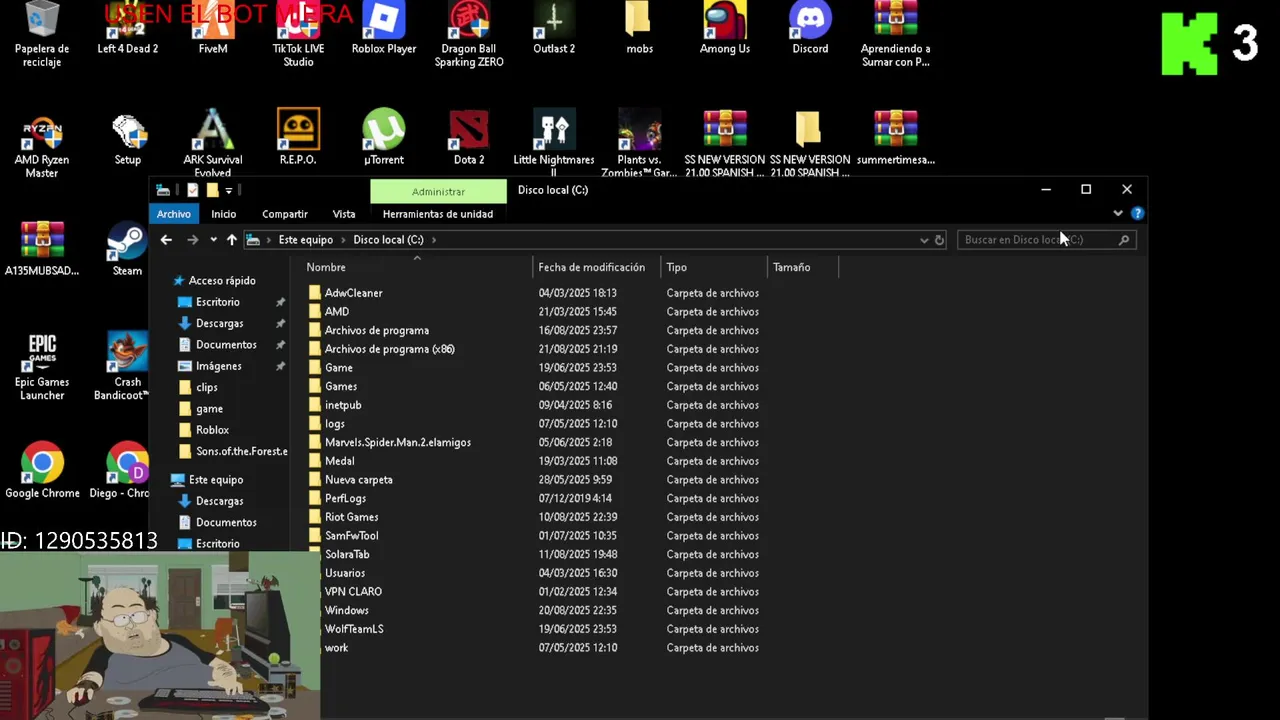Screen dimensions: 1280x720
Task: Select the Roblox Player desktop icon
Action: point(384,30)
